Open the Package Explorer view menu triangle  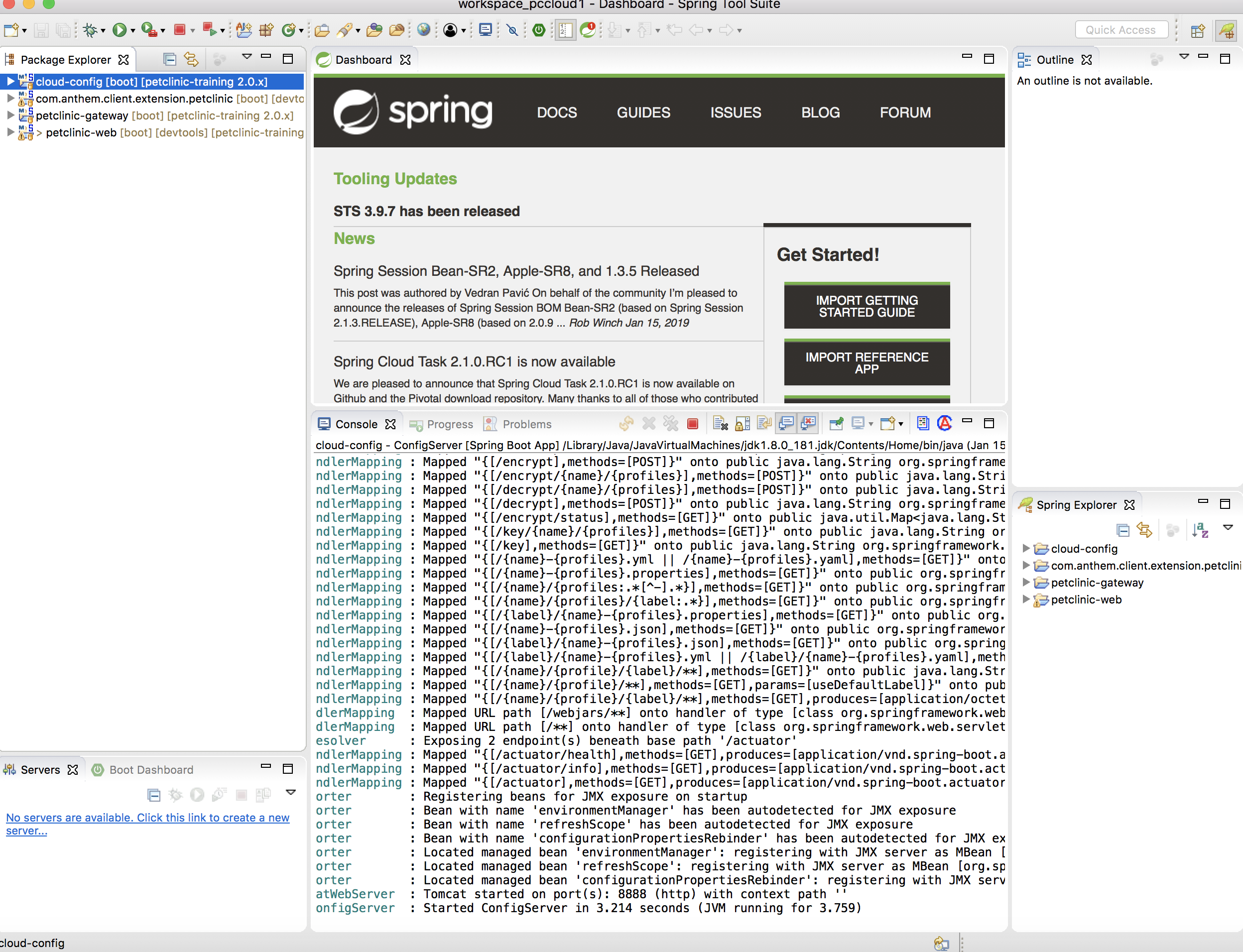pos(247,57)
